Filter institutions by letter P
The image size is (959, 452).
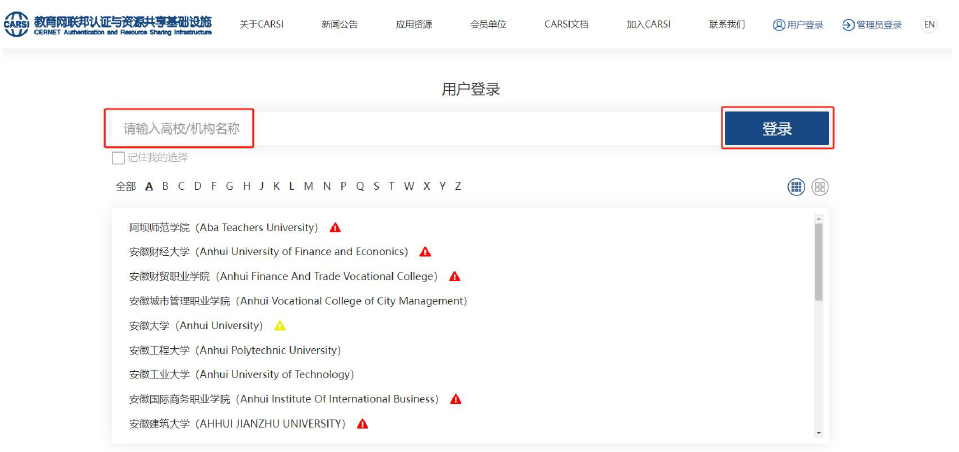(343, 187)
